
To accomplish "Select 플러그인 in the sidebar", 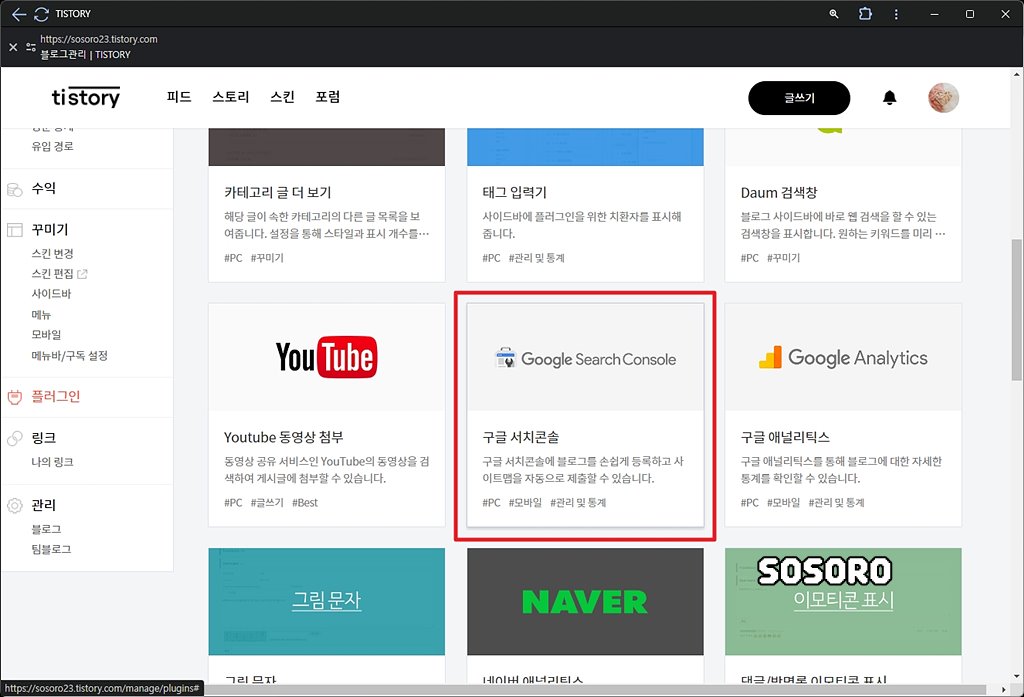I will (56, 397).
